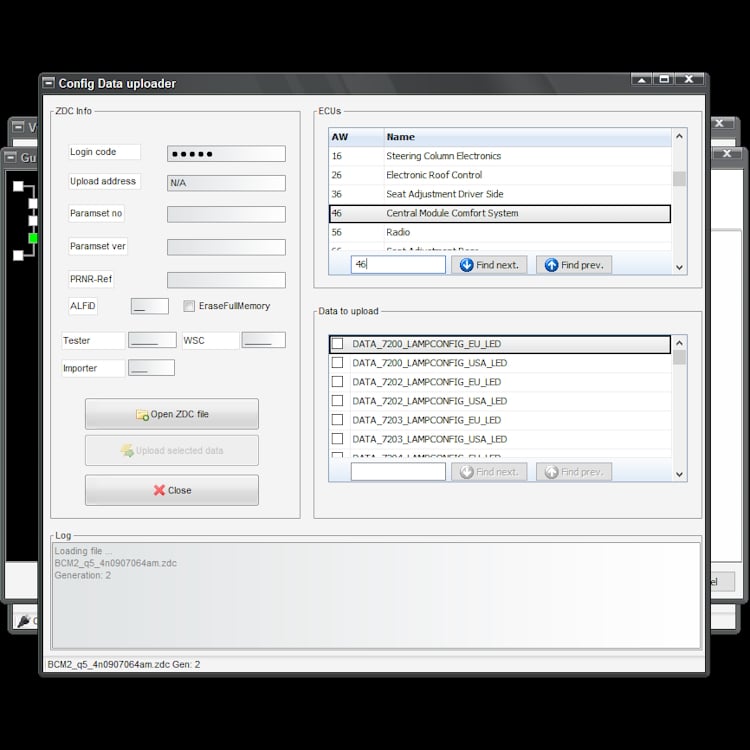
Task: Click Data to upload Find prev. button
Action: 574,472
